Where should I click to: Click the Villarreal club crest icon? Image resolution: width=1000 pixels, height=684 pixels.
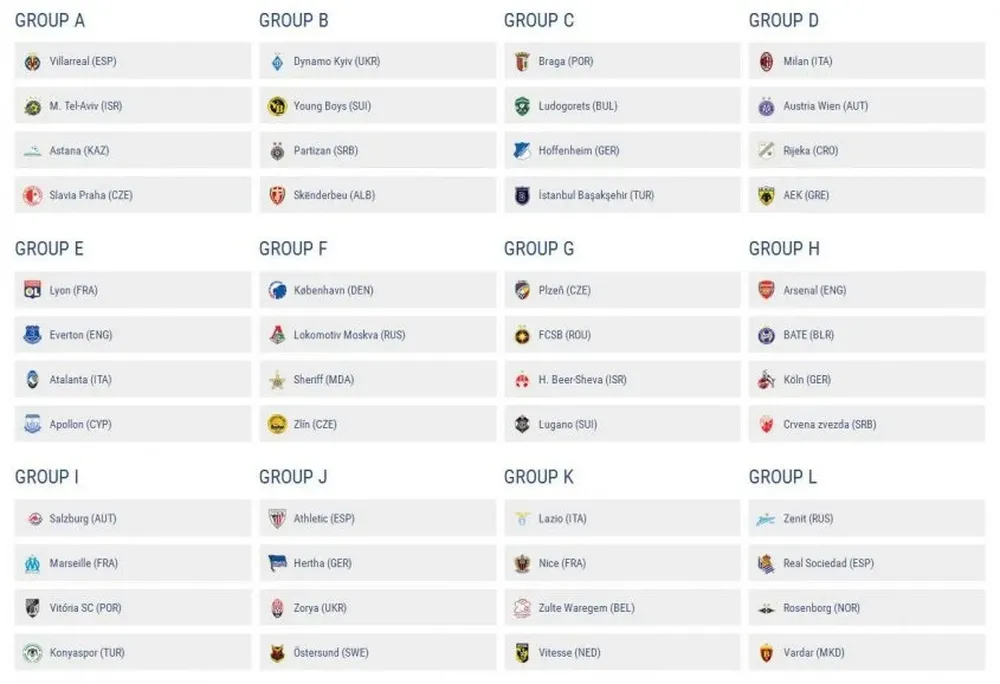point(33,61)
